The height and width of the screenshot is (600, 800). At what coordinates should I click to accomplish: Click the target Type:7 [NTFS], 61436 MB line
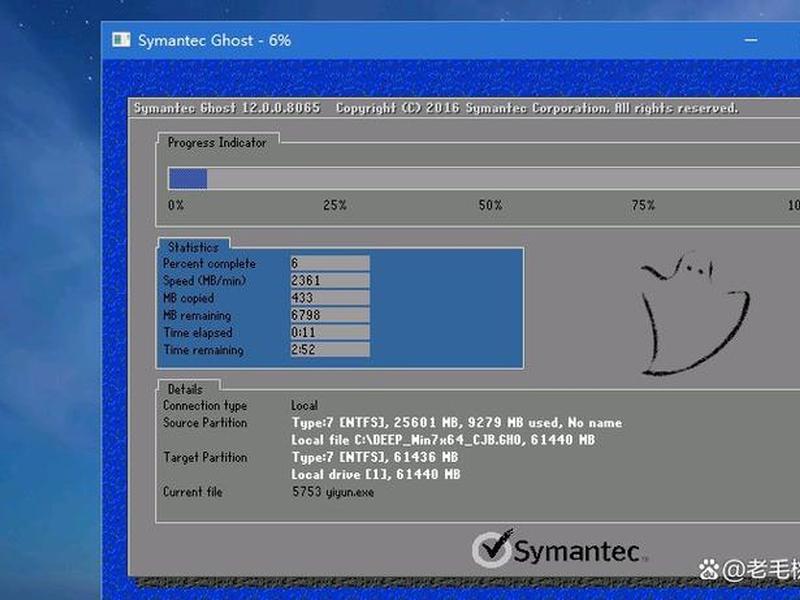375,457
